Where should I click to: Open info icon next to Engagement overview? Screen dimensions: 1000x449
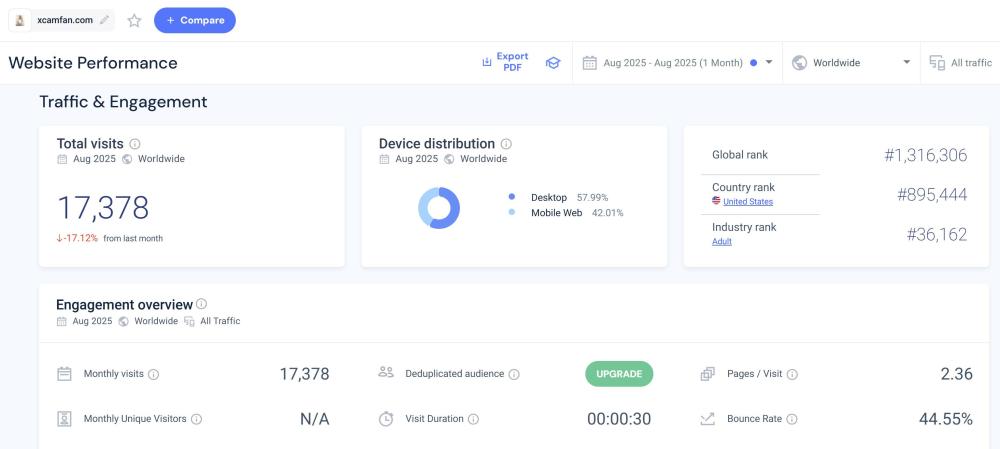tap(202, 304)
